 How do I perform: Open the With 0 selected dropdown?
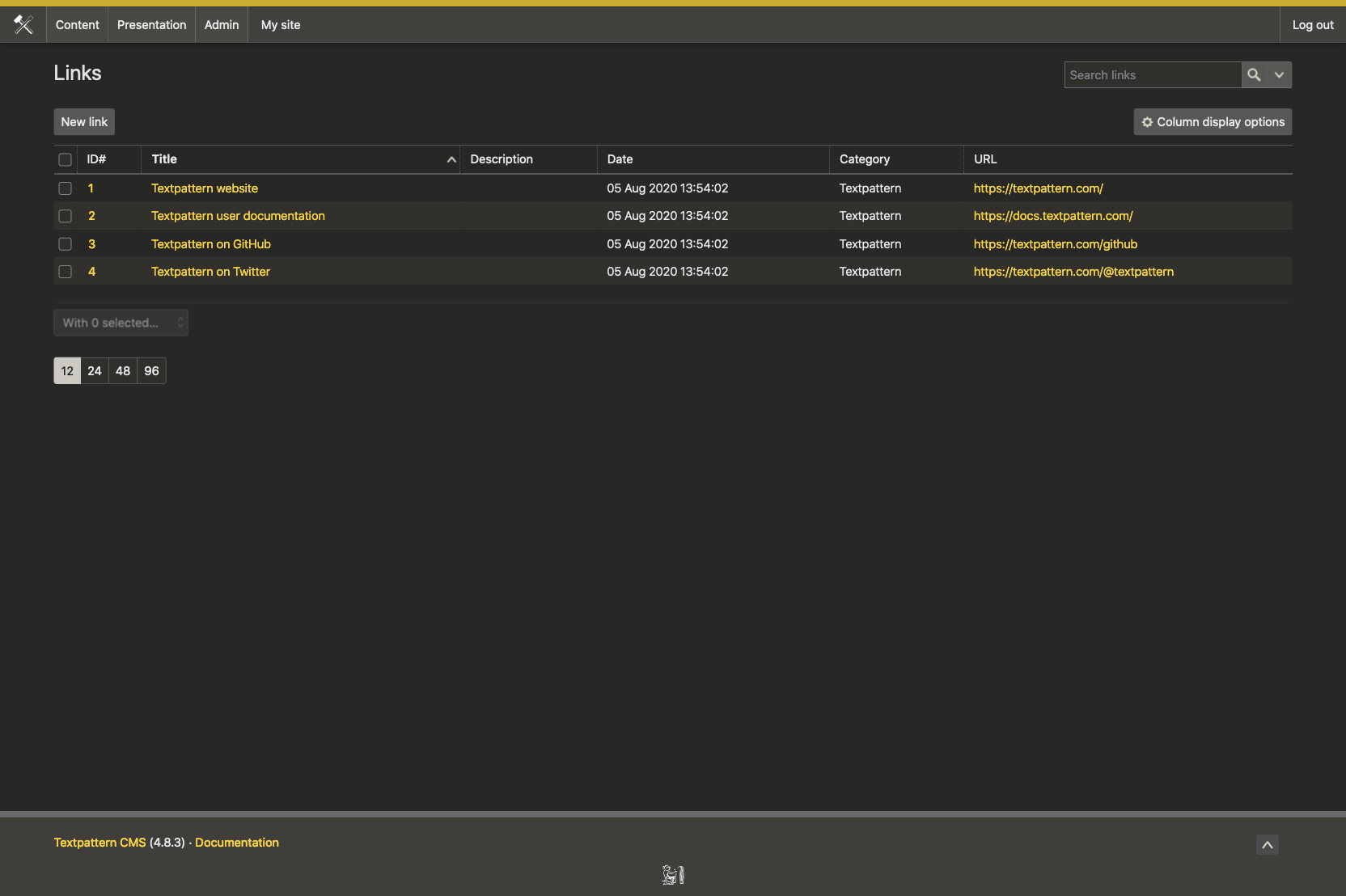coord(121,323)
